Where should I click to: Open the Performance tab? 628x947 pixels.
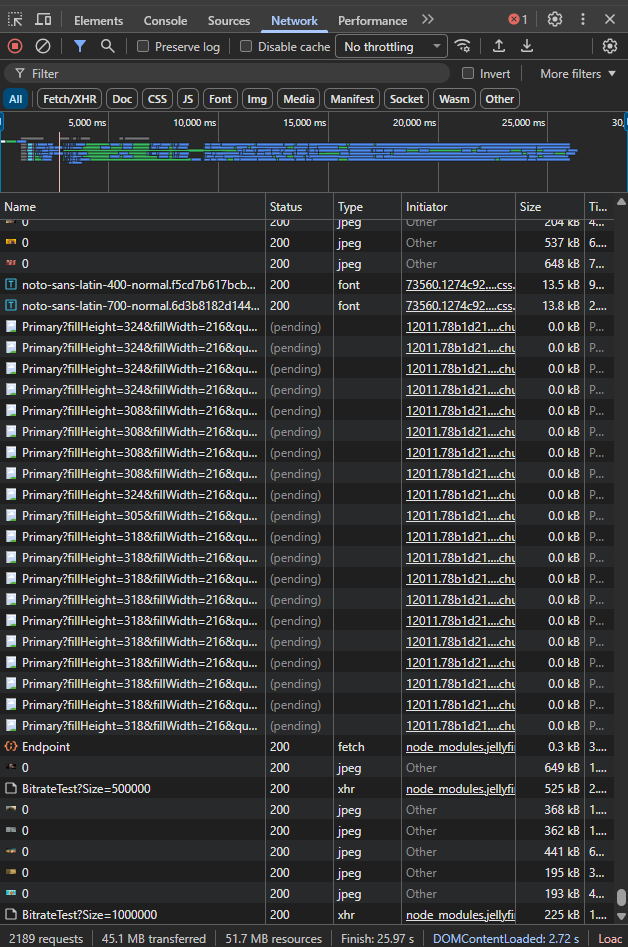tap(372, 21)
